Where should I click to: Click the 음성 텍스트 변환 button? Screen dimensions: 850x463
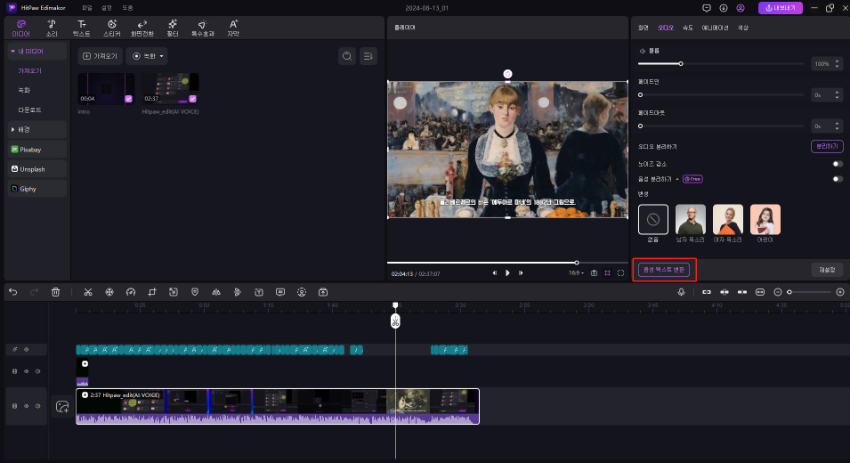[664, 269]
